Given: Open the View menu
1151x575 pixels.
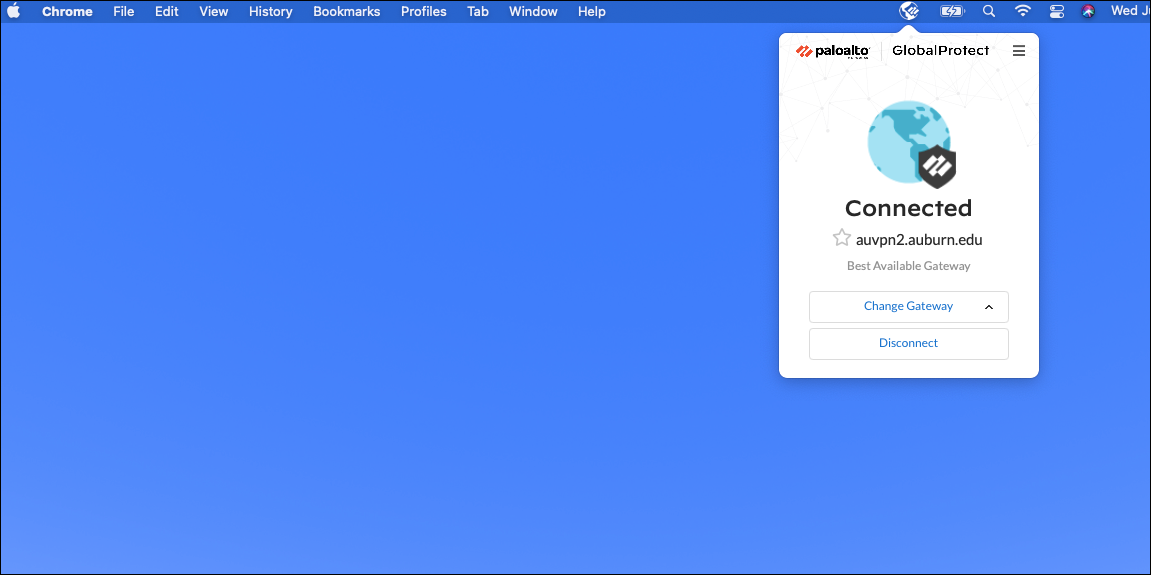Looking at the screenshot, I should 214,12.
